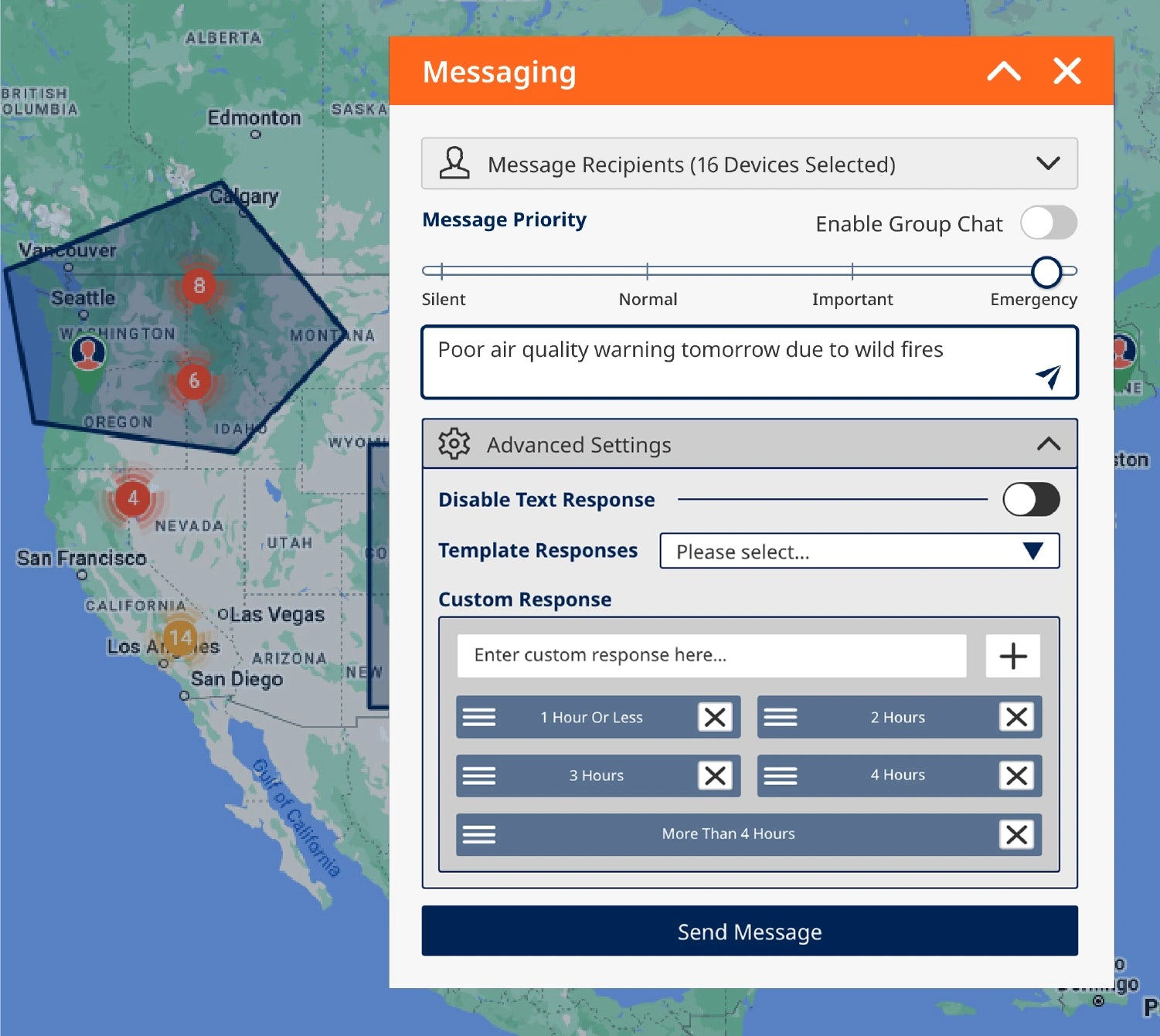The image size is (1160, 1036).
Task: Click drag handle of 1 Hour Or Less
Action: click(479, 717)
